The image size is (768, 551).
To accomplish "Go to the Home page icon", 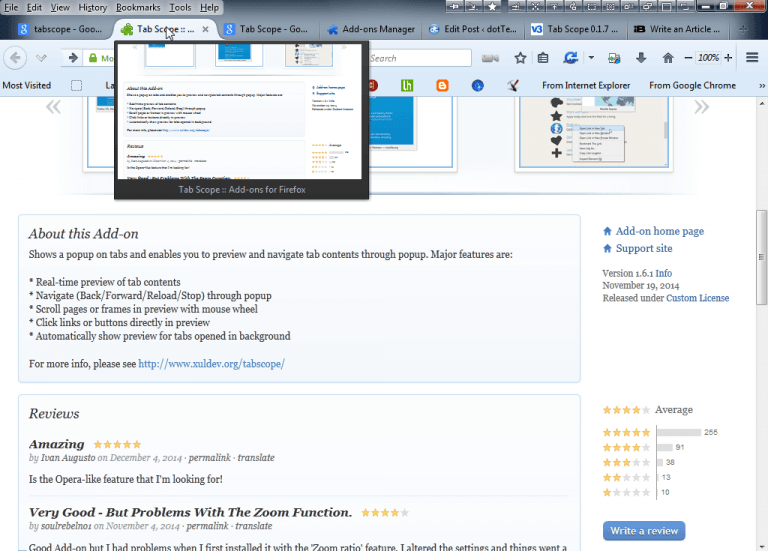I will pos(668,58).
